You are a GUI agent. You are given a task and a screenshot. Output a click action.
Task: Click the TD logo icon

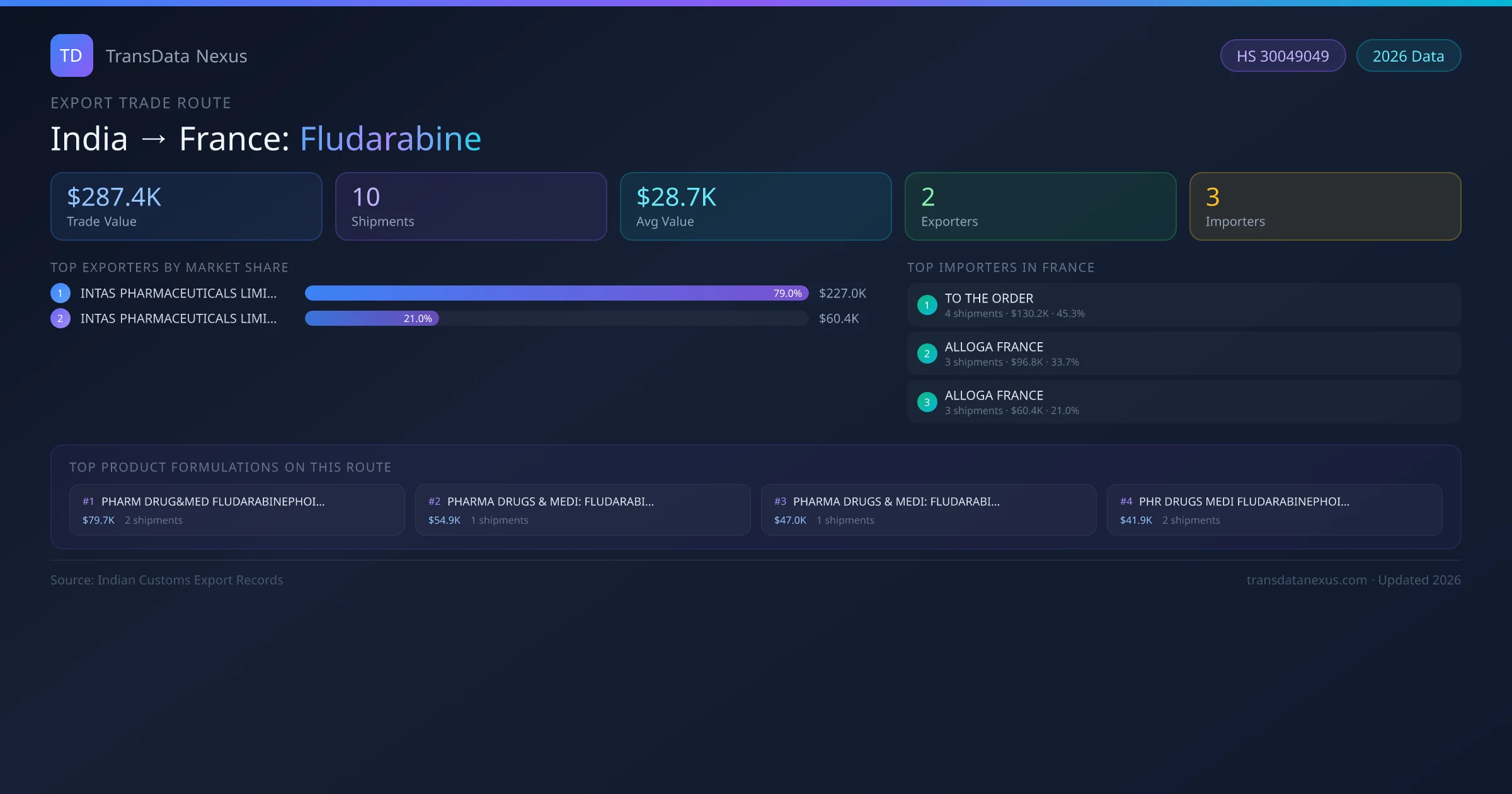click(71, 55)
